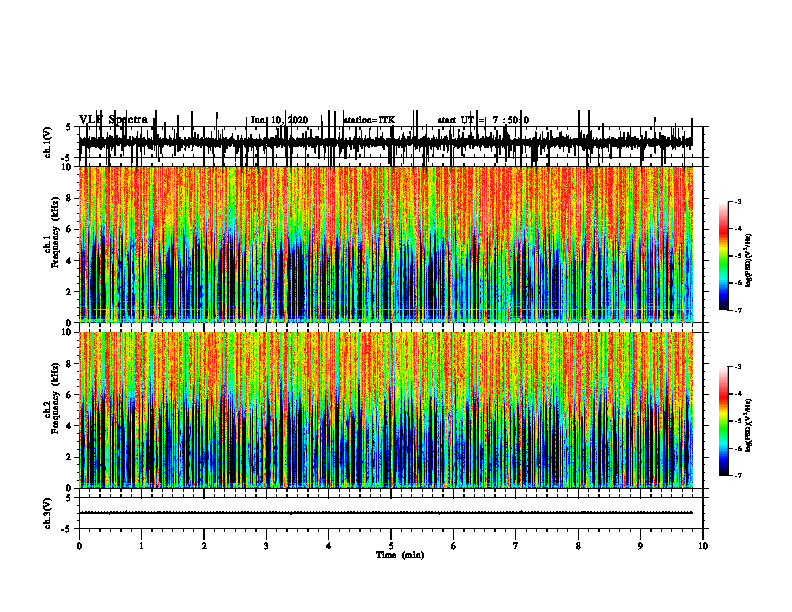Click the ch.2 spectrogram color scale bar
The image size is (792, 612).
click(x=724, y=421)
